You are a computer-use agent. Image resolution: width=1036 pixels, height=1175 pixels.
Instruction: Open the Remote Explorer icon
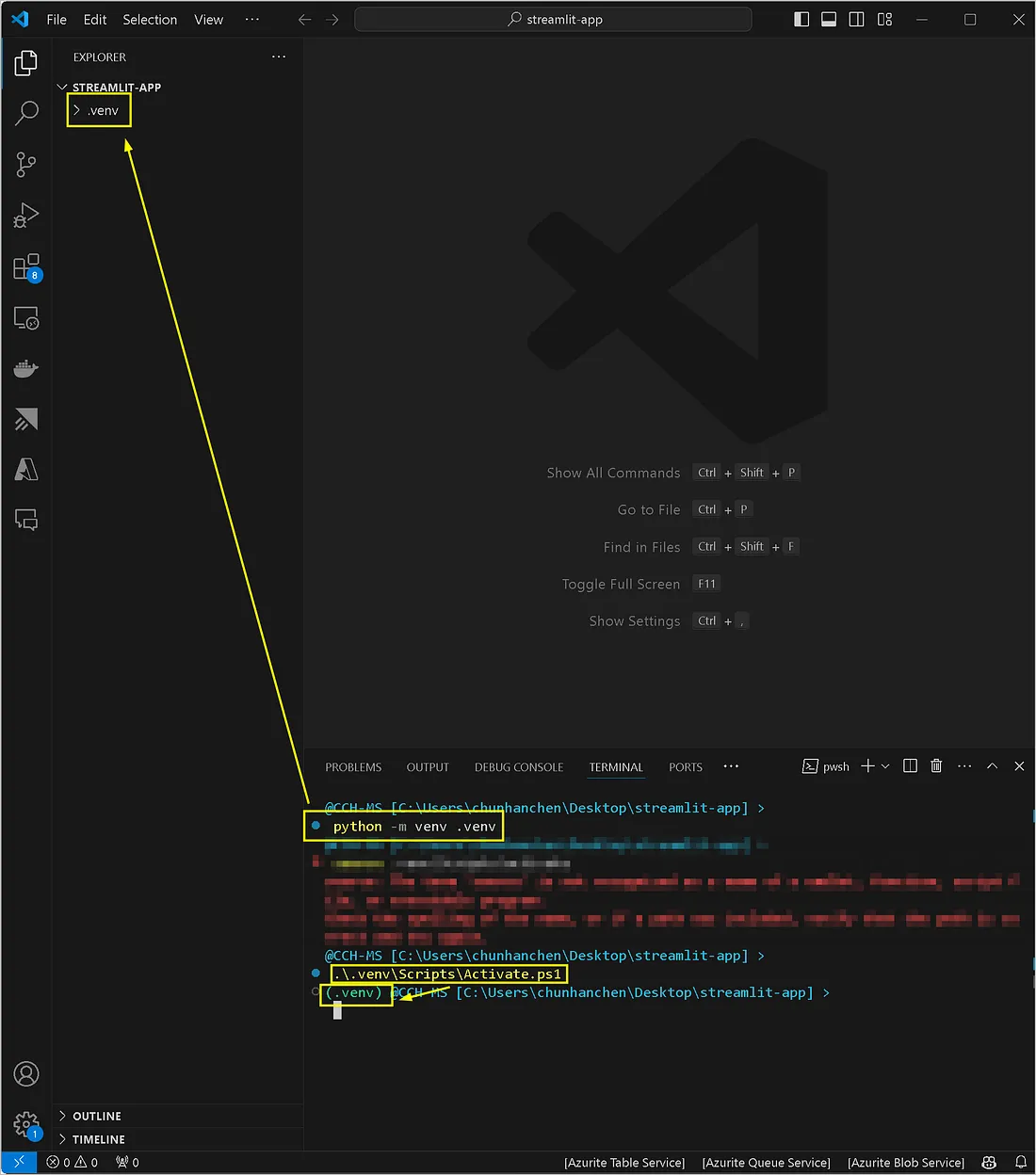[26, 318]
